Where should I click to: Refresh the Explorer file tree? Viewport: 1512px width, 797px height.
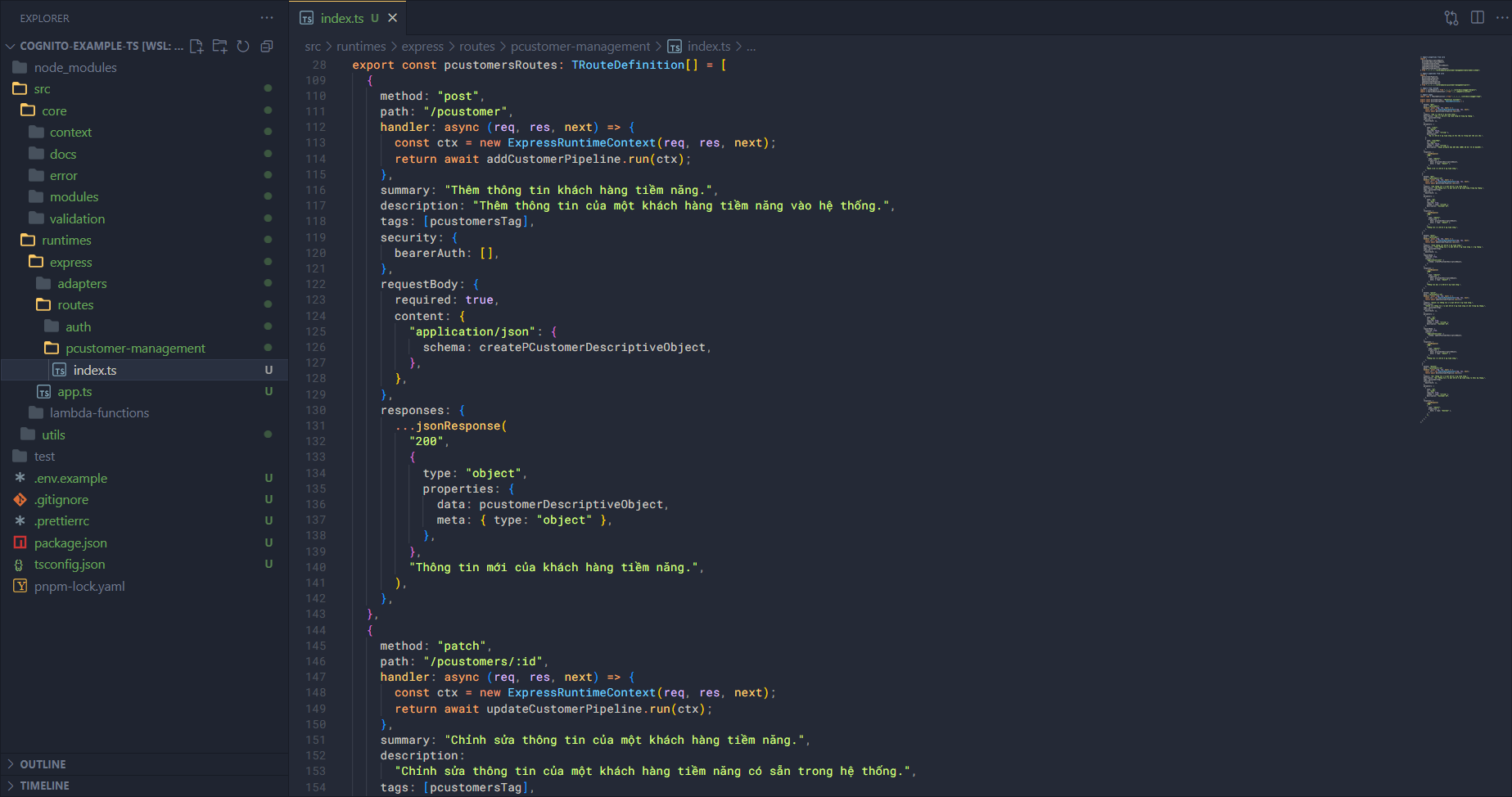click(x=243, y=47)
